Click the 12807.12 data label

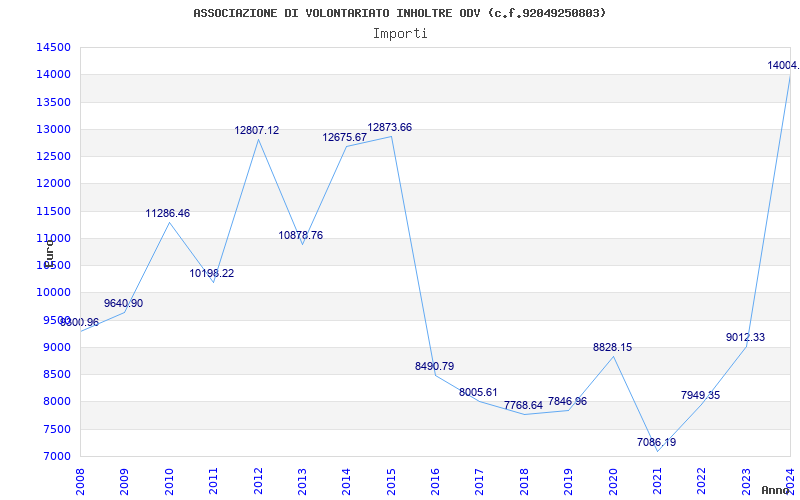click(257, 131)
